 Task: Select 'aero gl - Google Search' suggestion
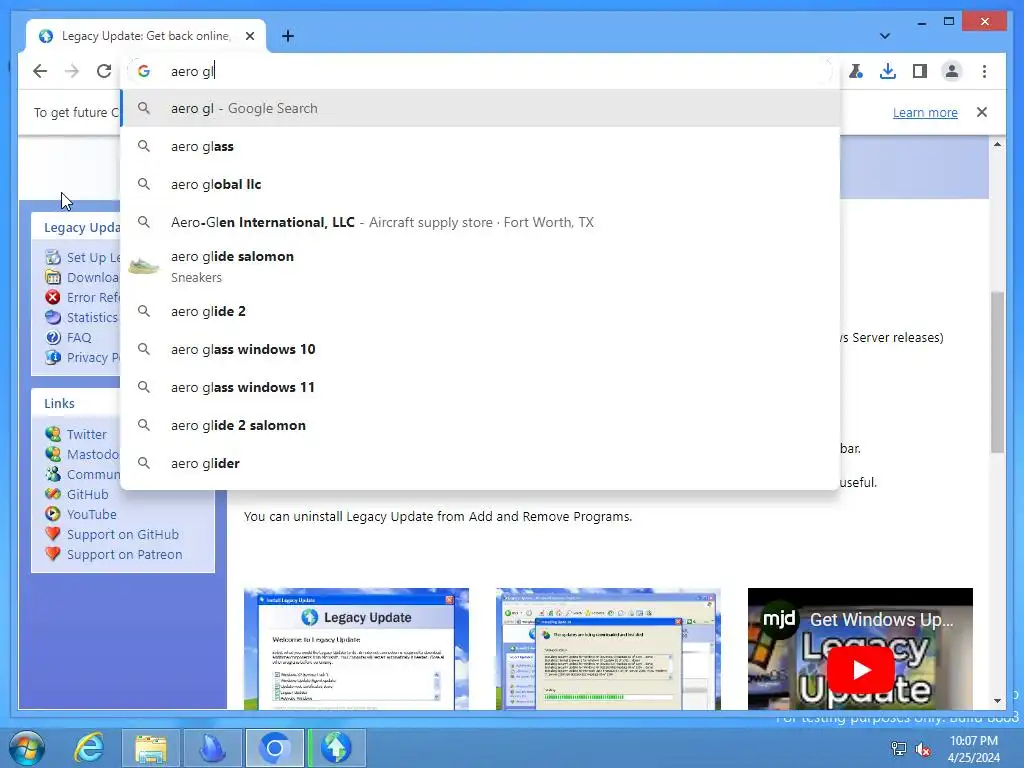click(481, 108)
